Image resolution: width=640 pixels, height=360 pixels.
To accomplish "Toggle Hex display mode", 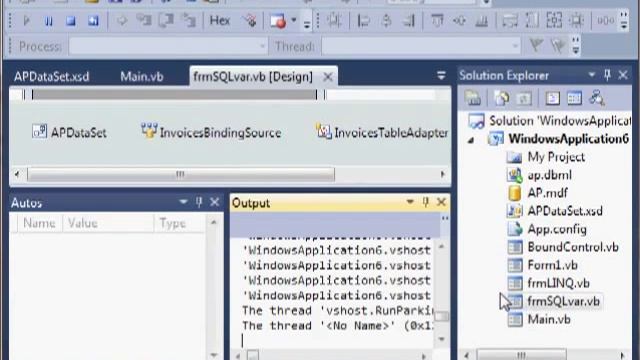I will 220,20.
